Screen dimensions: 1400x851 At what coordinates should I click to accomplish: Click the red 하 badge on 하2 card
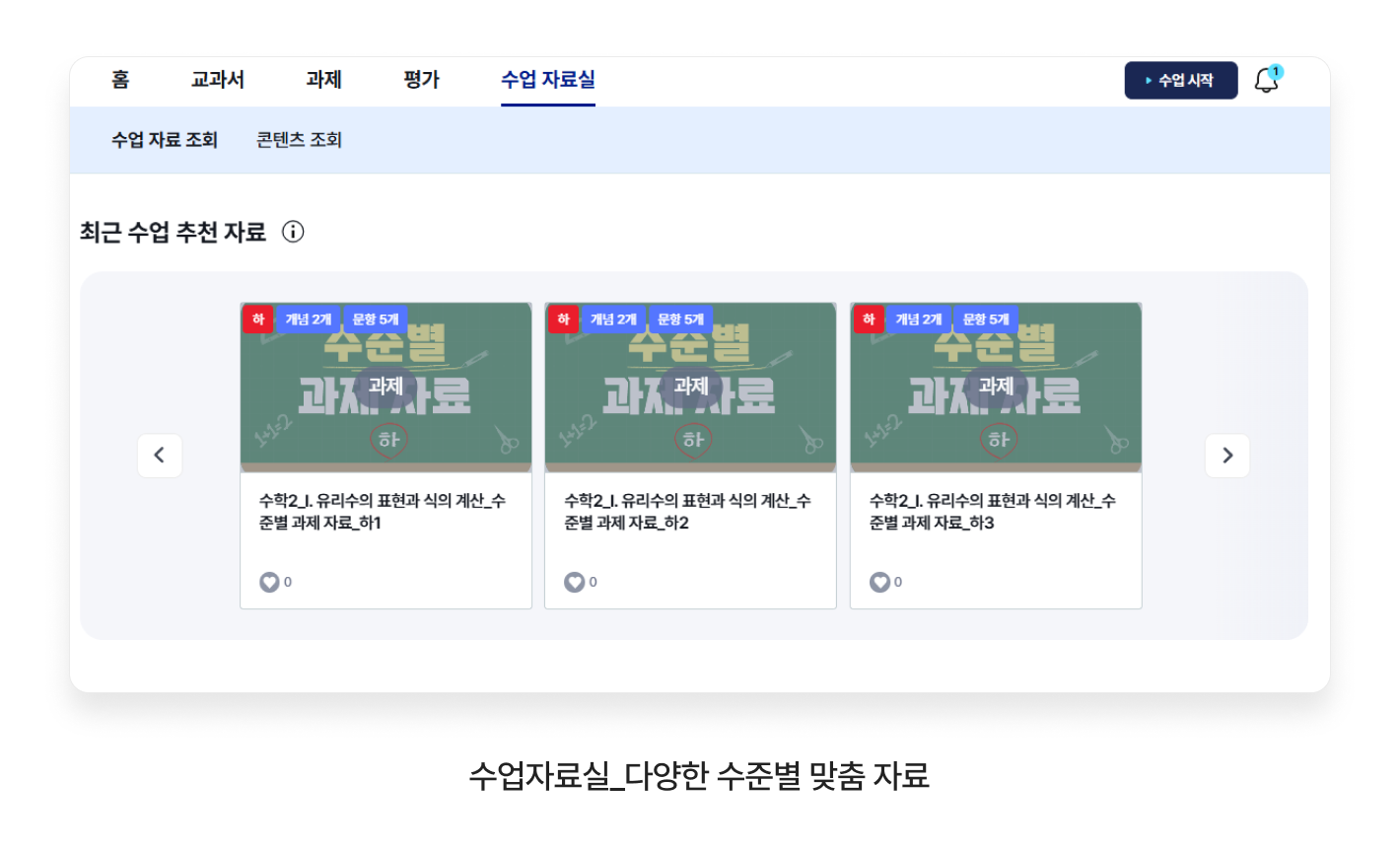tap(563, 319)
